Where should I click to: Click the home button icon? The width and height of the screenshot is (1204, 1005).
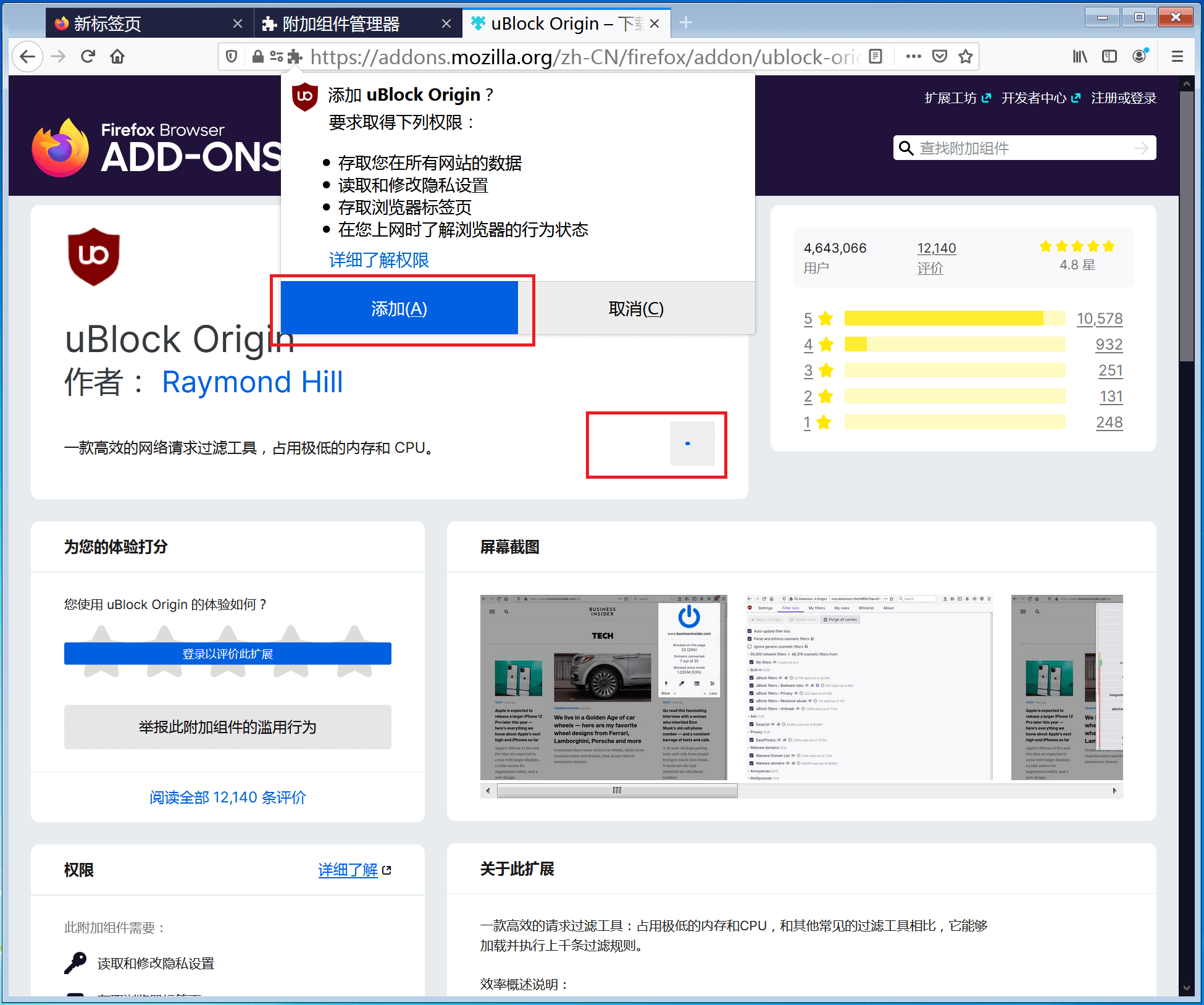coord(117,57)
